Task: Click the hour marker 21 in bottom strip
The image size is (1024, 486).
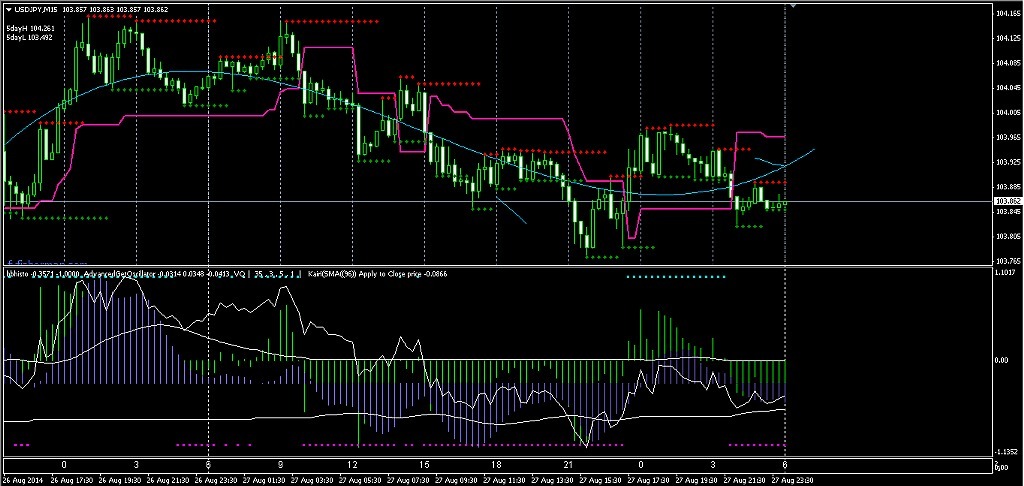Action: [x=569, y=465]
